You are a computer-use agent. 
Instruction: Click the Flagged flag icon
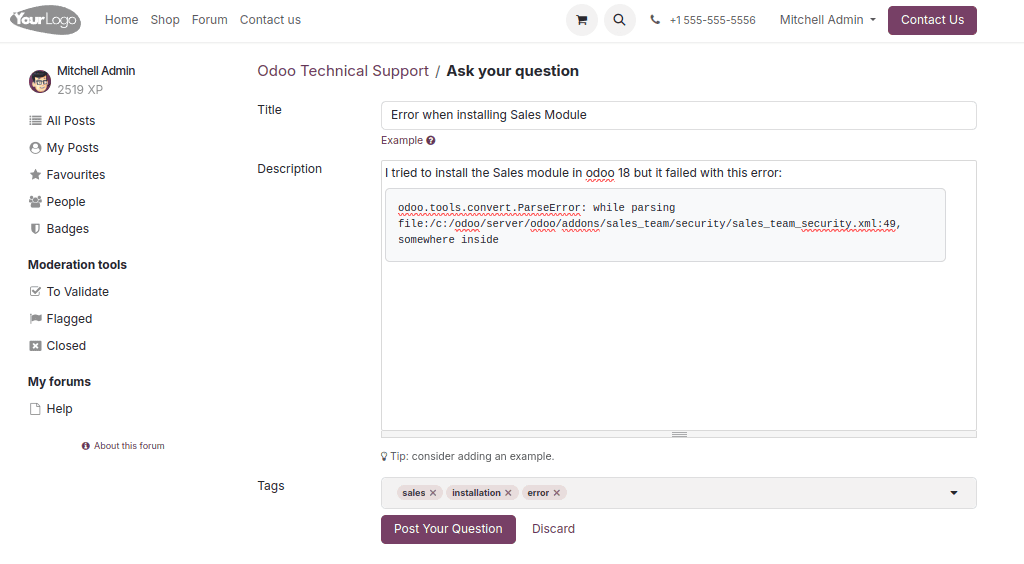pos(35,319)
